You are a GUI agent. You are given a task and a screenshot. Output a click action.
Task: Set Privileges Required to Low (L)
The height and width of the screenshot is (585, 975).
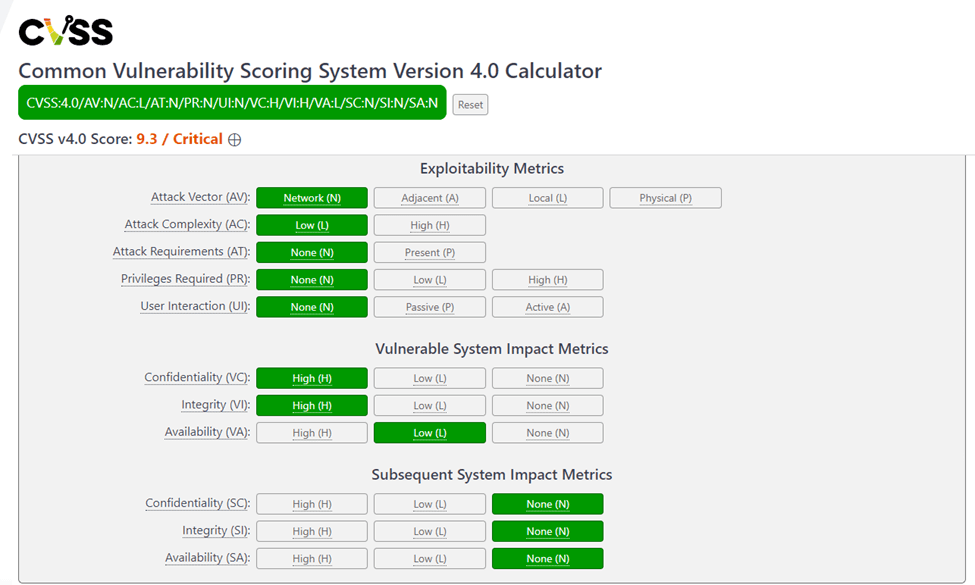pos(430,280)
